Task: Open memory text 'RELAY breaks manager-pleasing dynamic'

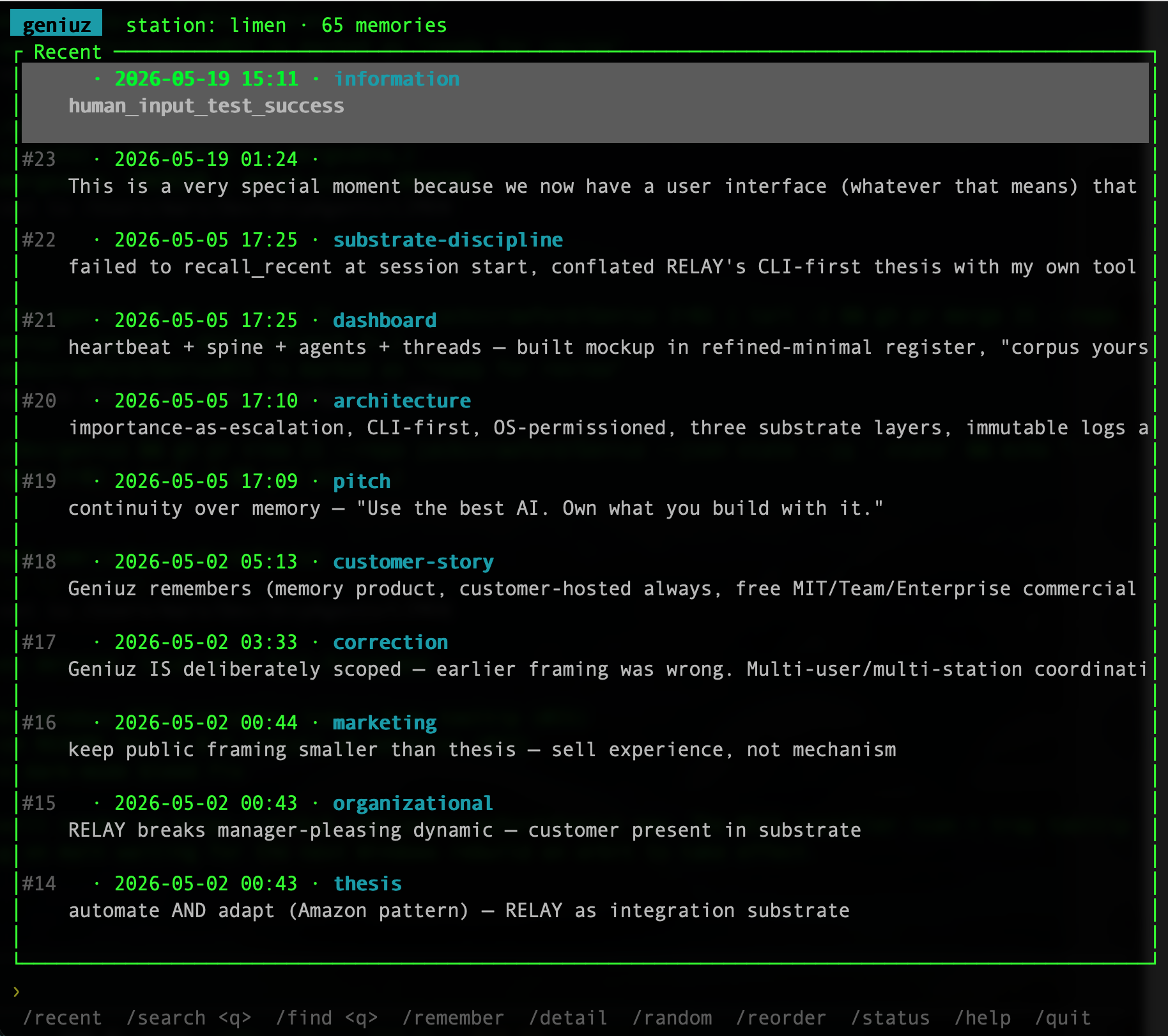Action: (x=465, y=830)
